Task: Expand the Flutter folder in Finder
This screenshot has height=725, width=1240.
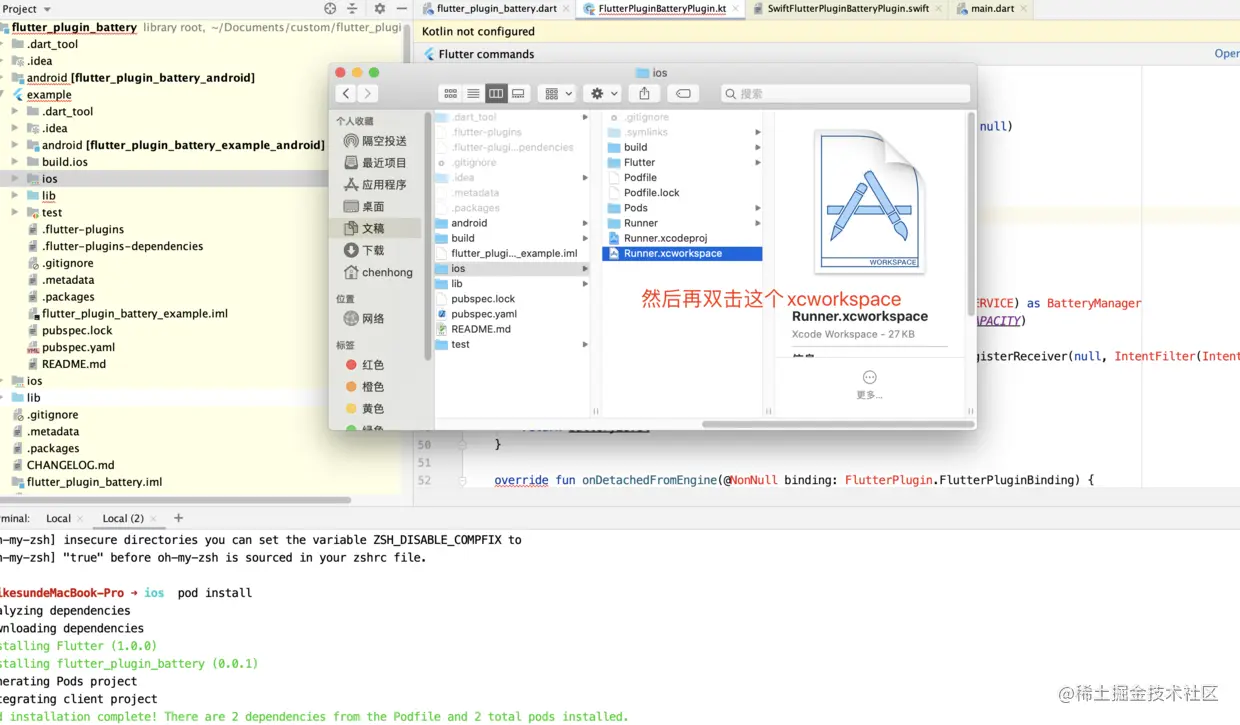Action: point(758,163)
